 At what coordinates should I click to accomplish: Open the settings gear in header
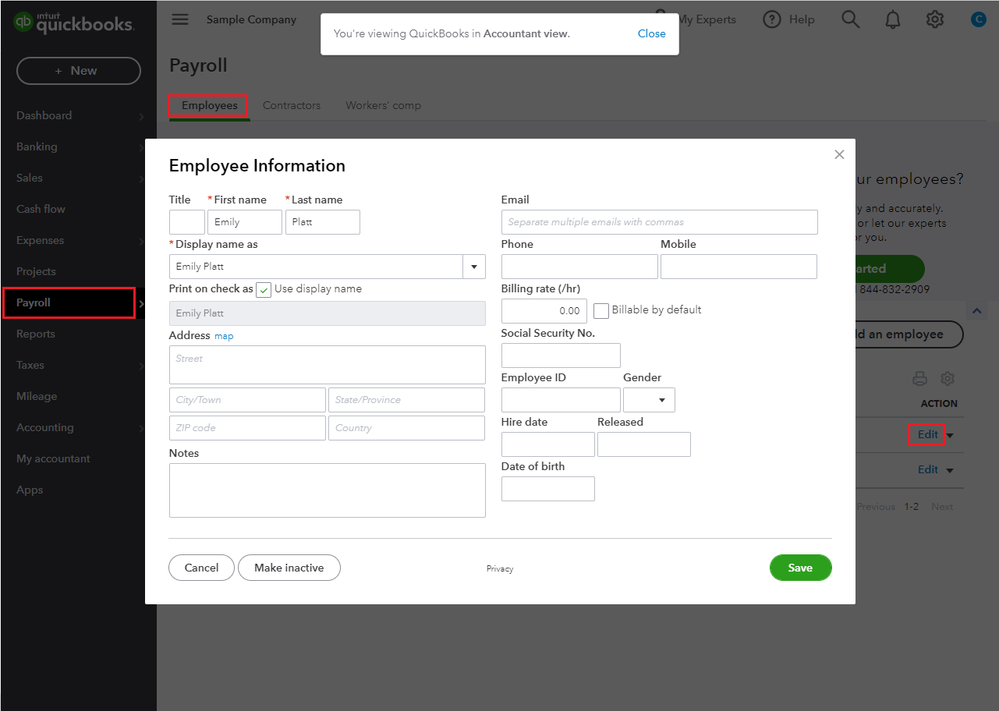(x=935, y=19)
